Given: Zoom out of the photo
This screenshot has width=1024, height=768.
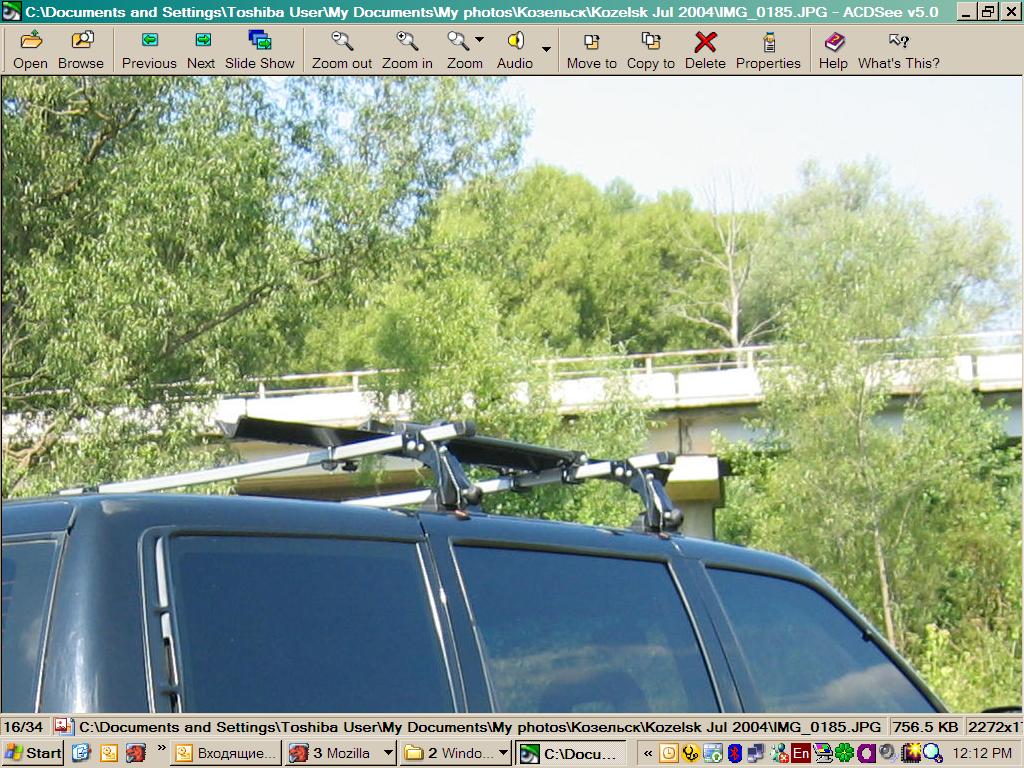Looking at the screenshot, I should [x=342, y=50].
